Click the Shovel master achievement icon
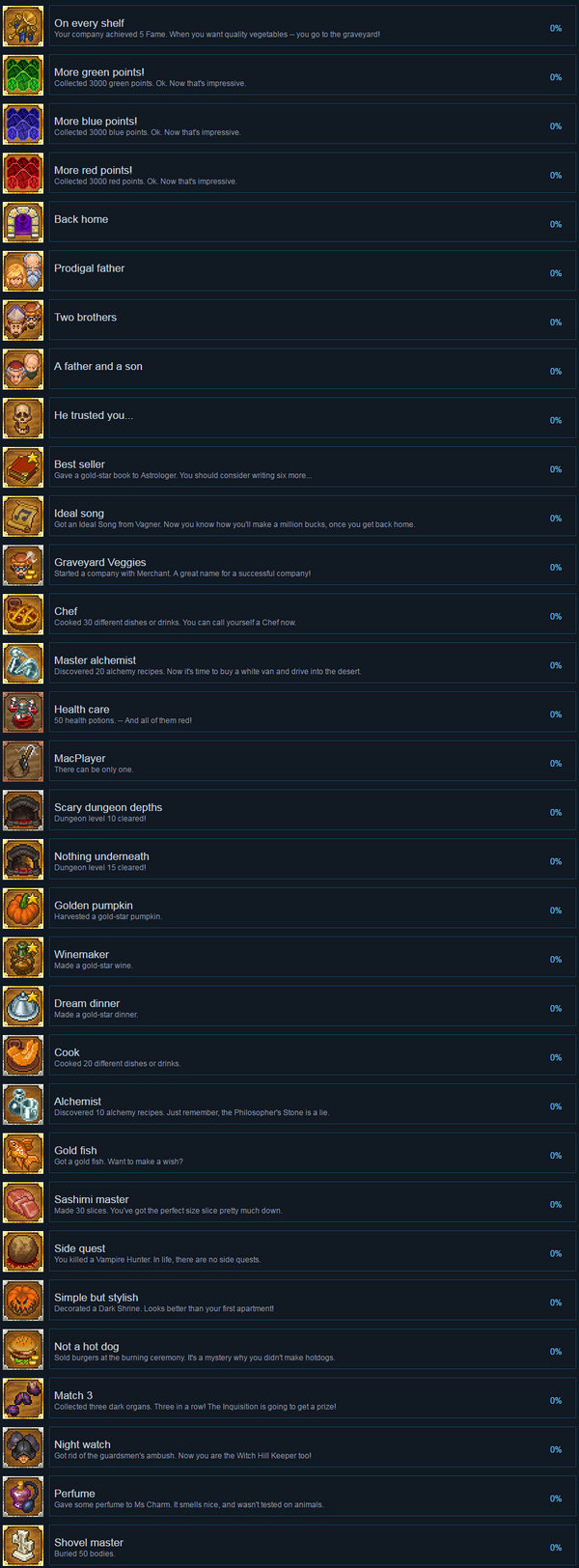 point(23,1547)
